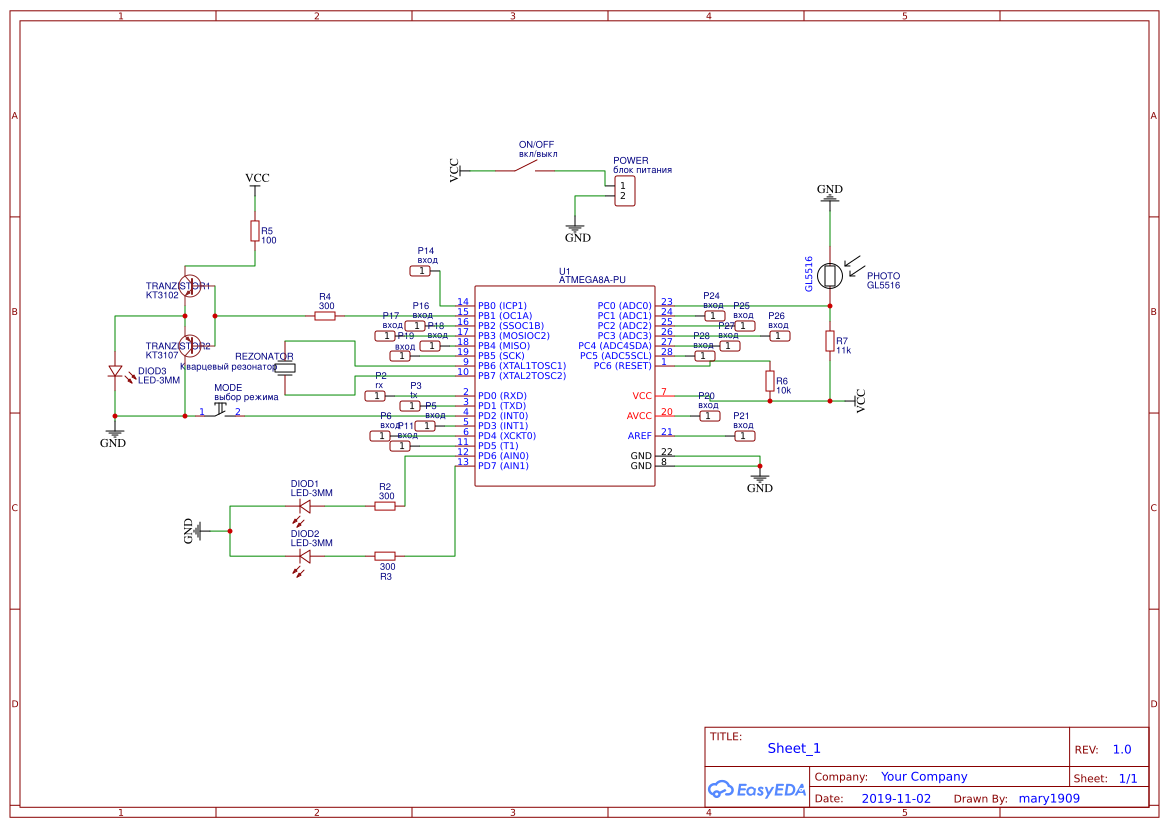The height and width of the screenshot is (828, 1169).
Task: Select the TRANZISTOR1 KT3102 transistor symbol
Action: 191,285
